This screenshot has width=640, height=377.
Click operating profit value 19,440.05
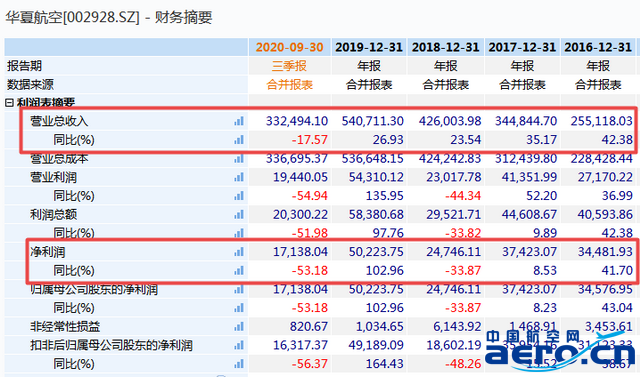[x=300, y=177]
